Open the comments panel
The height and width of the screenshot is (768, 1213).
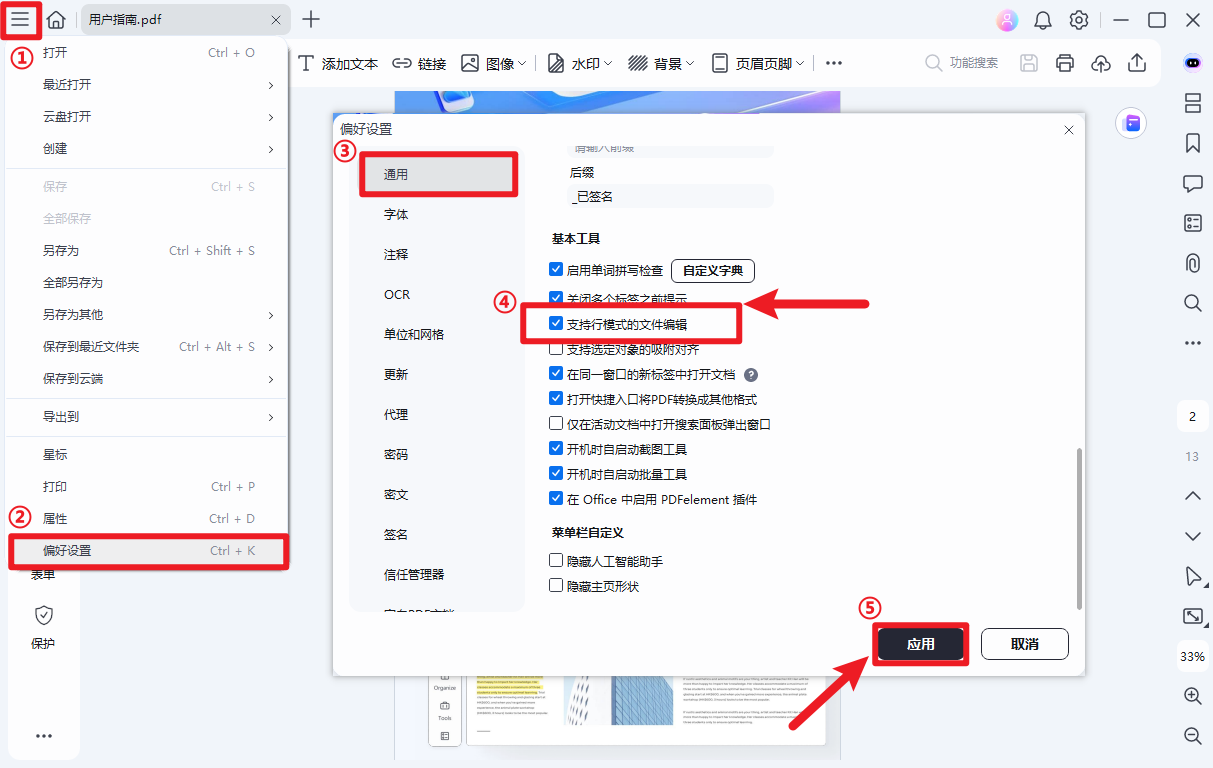(1192, 183)
